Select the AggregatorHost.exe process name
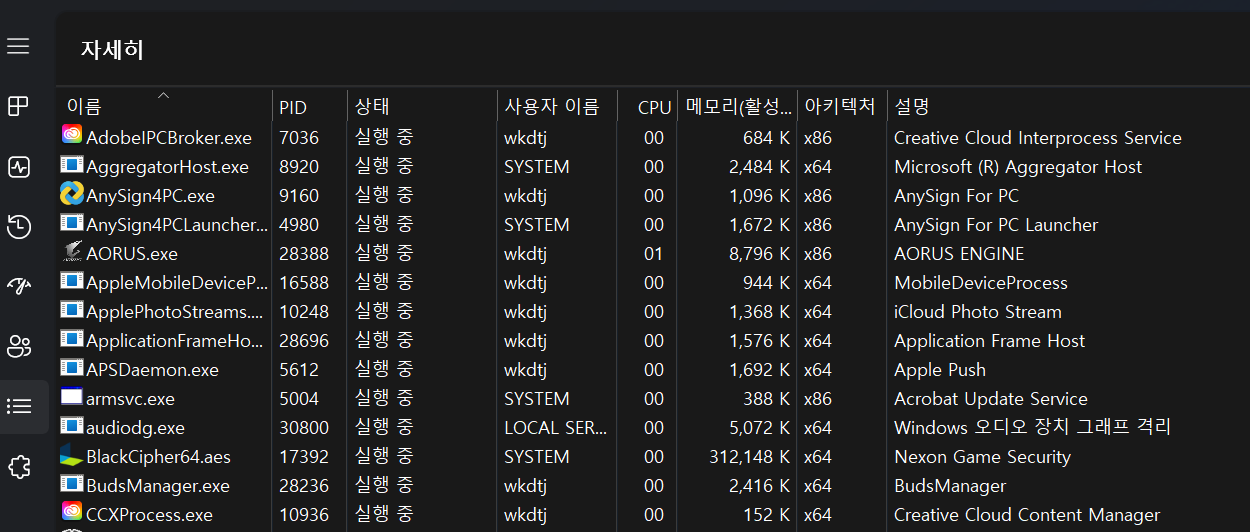This screenshot has height=532, width=1250. tap(167, 167)
